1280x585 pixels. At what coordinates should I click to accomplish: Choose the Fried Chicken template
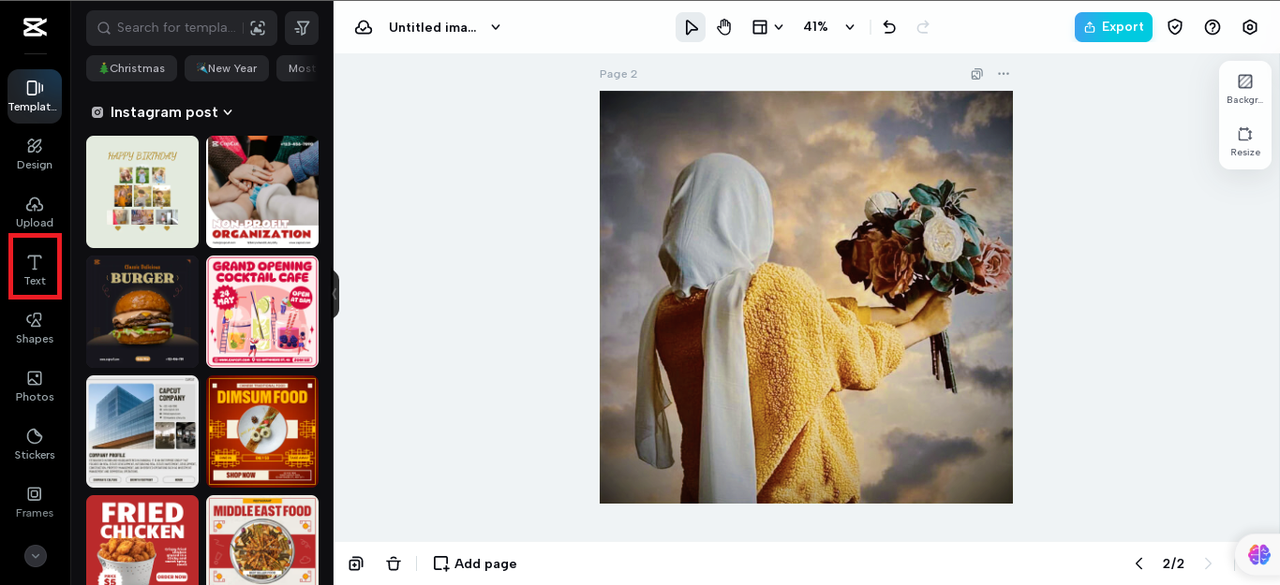point(142,540)
